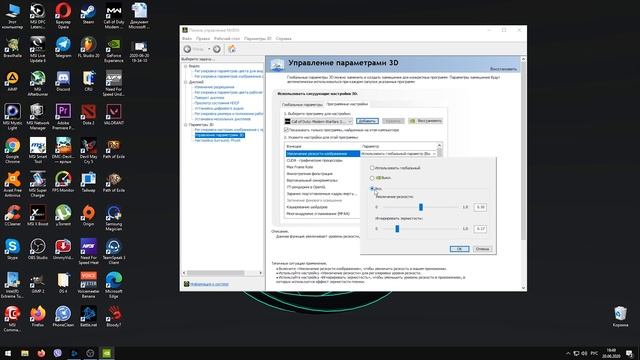
Task: Launch FL Studio 20 shortcut
Action: [88, 48]
